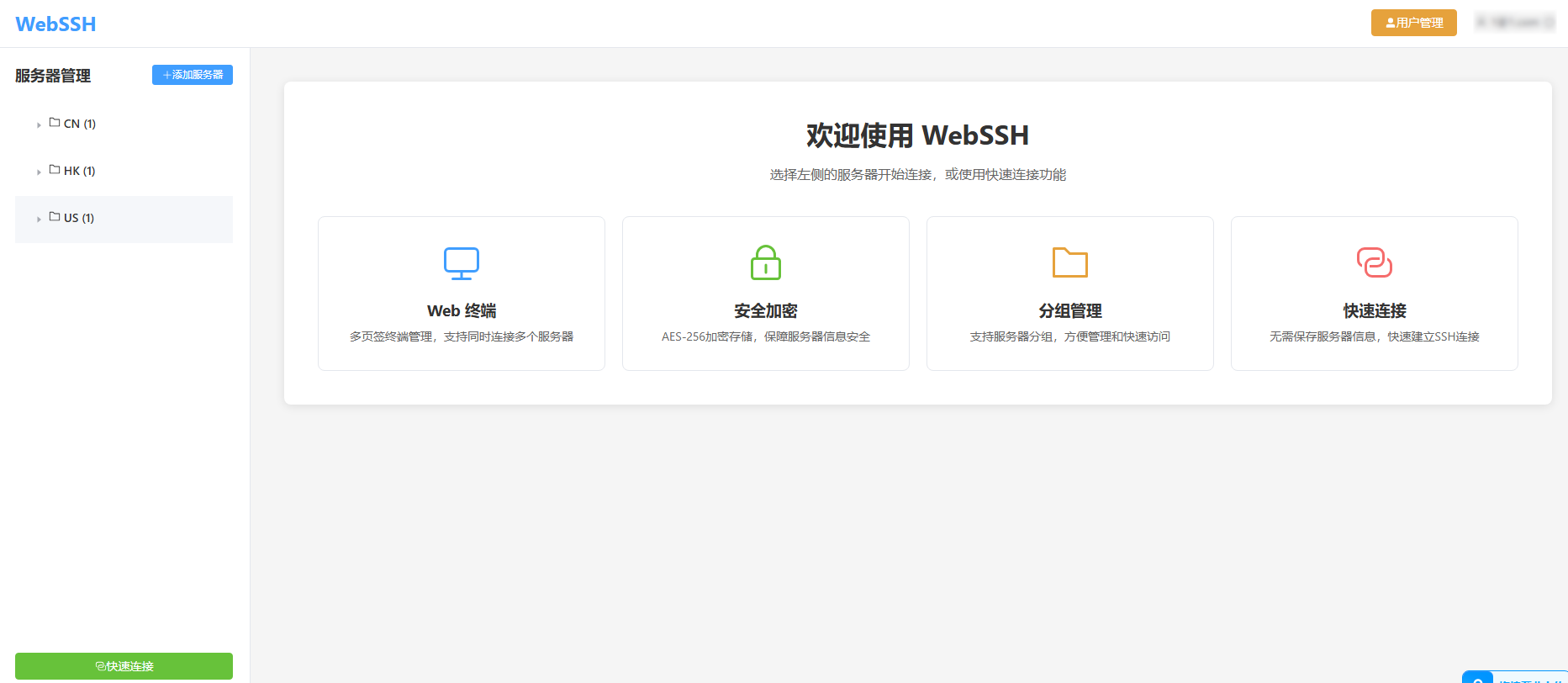Open 用户管理 user management
This screenshot has width=1568, height=683.
(x=1413, y=23)
